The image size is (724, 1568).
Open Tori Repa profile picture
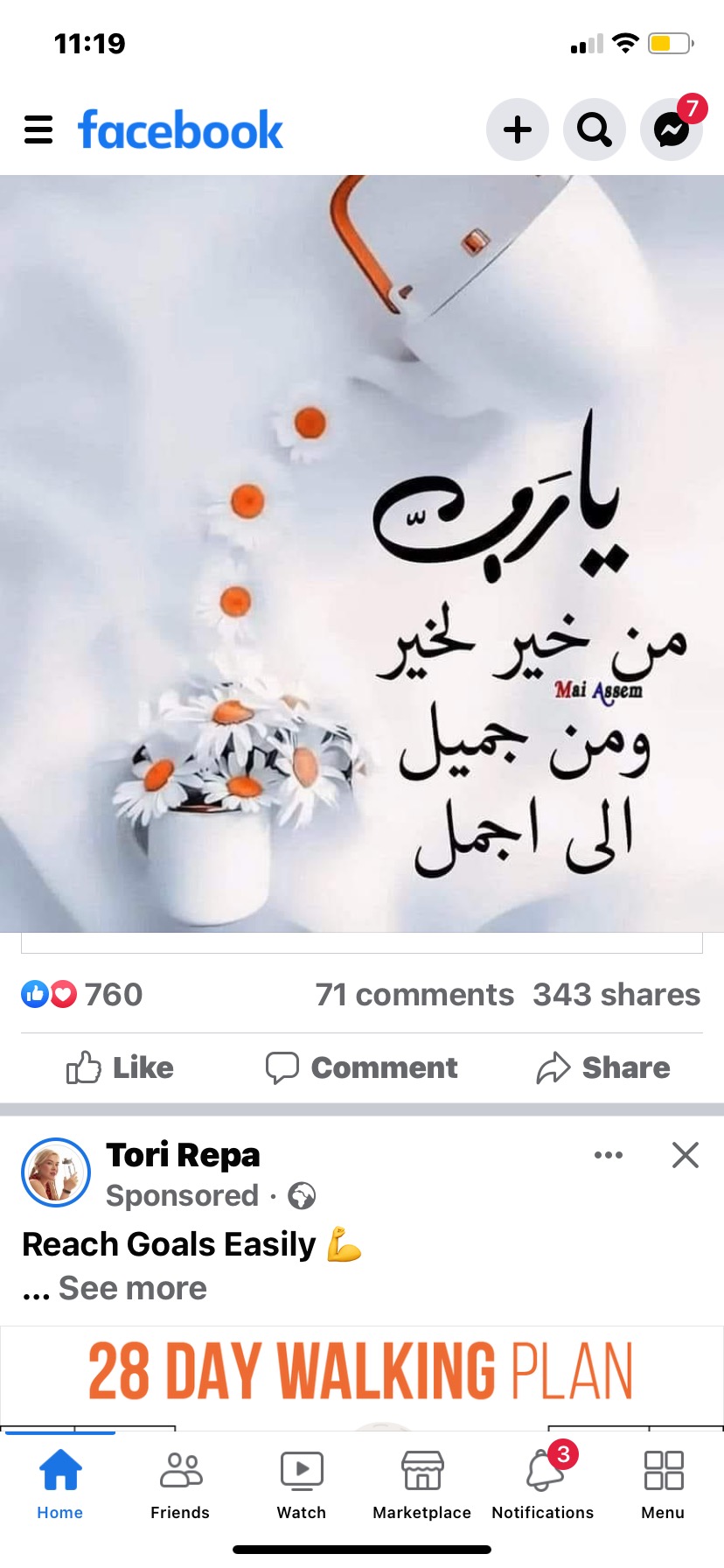(x=56, y=1172)
